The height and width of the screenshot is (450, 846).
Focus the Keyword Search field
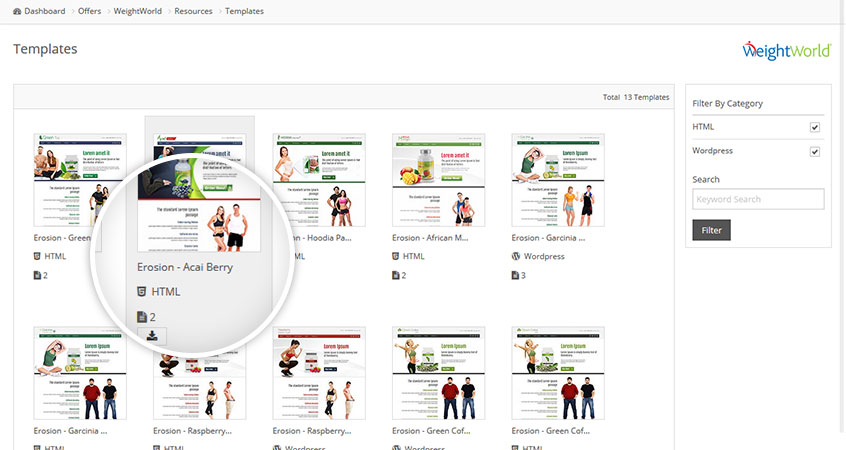758,199
